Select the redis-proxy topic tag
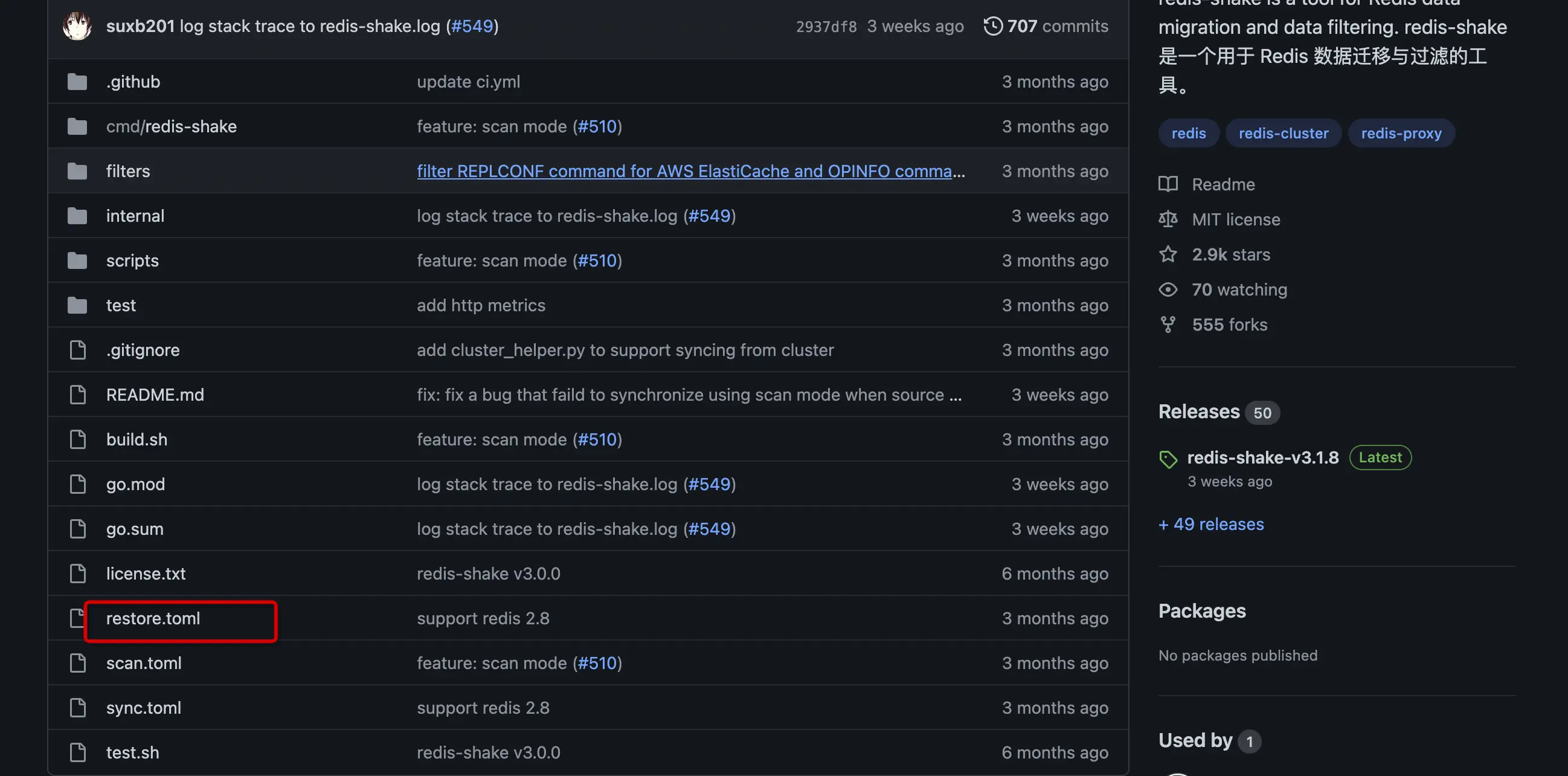 point(1401,134)
